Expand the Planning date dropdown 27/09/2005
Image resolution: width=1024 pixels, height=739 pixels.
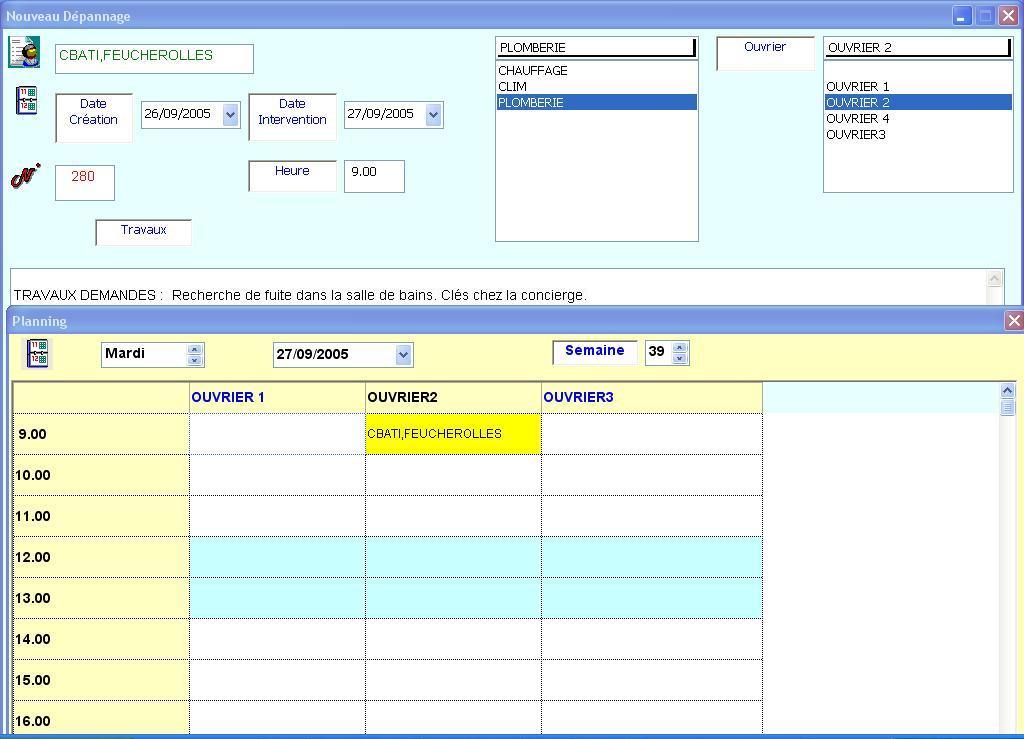click(403, 354)
